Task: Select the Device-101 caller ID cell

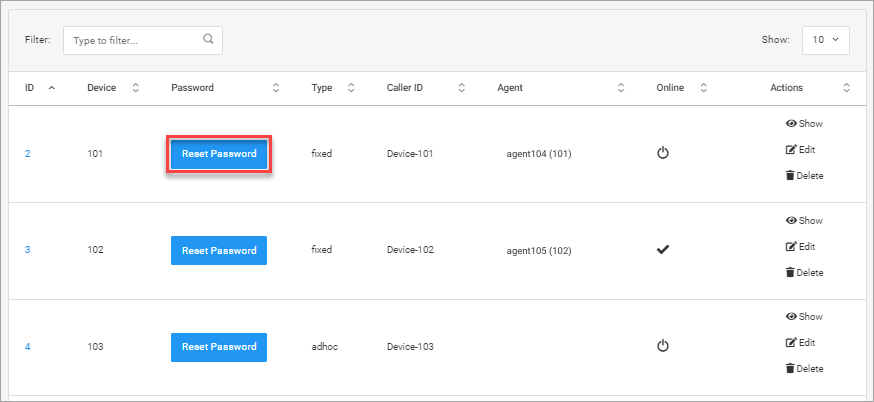Action: coord(410,153)
